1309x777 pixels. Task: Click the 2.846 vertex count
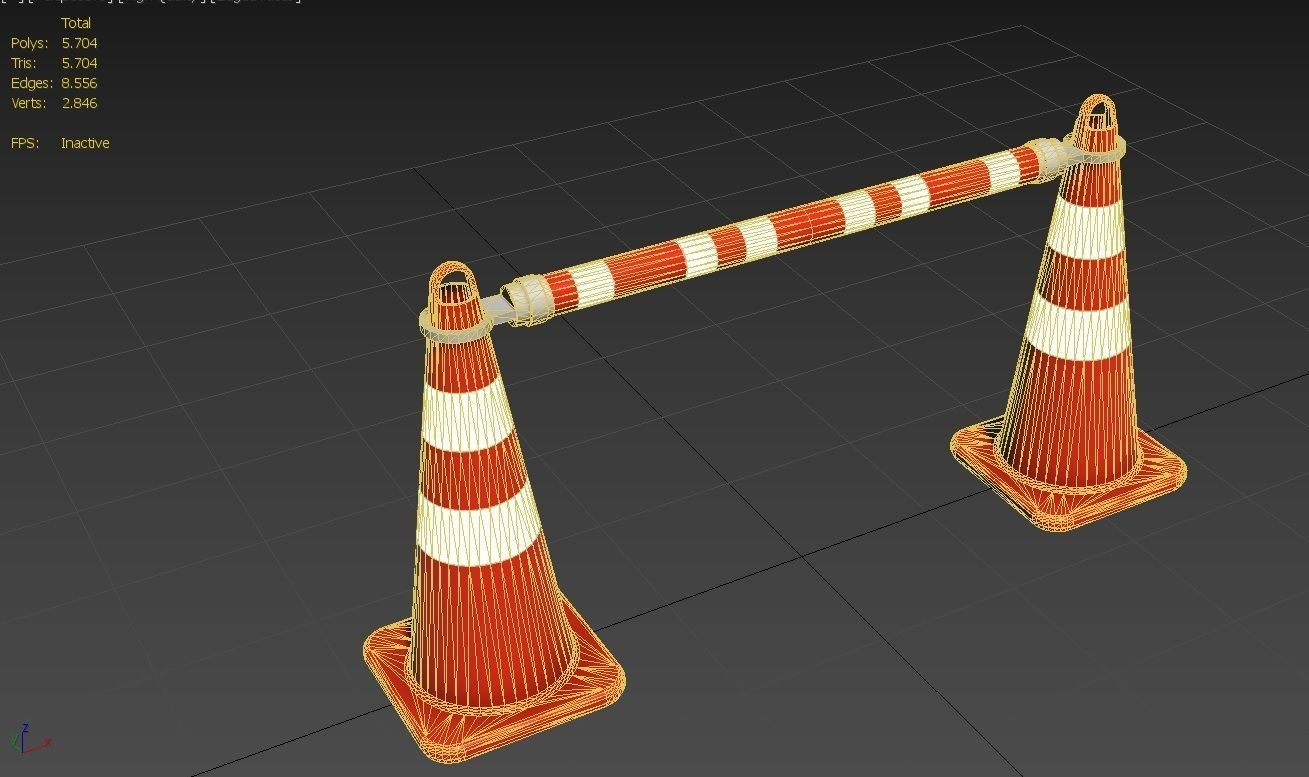tap(79, 103)
